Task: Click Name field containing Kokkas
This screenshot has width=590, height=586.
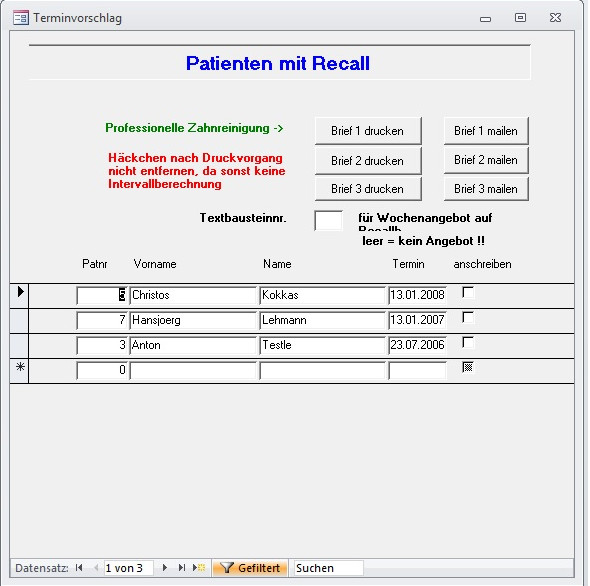Action: (322, 295)
